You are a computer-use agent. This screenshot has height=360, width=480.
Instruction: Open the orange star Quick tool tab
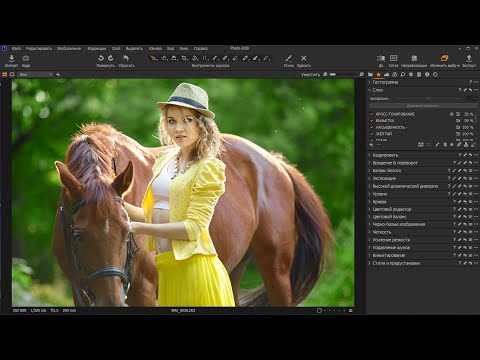click(x=378, y=75)
